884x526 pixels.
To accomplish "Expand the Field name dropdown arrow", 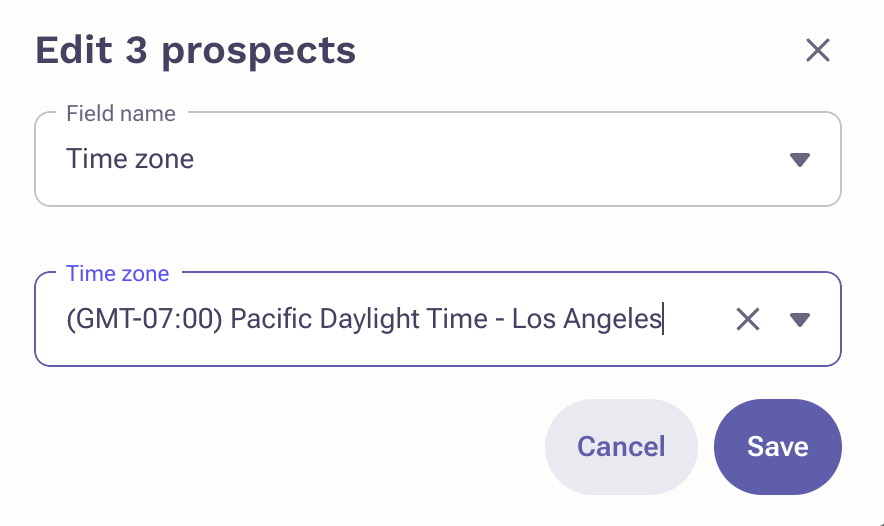I will pyautogui.click(x=799, y=160).
